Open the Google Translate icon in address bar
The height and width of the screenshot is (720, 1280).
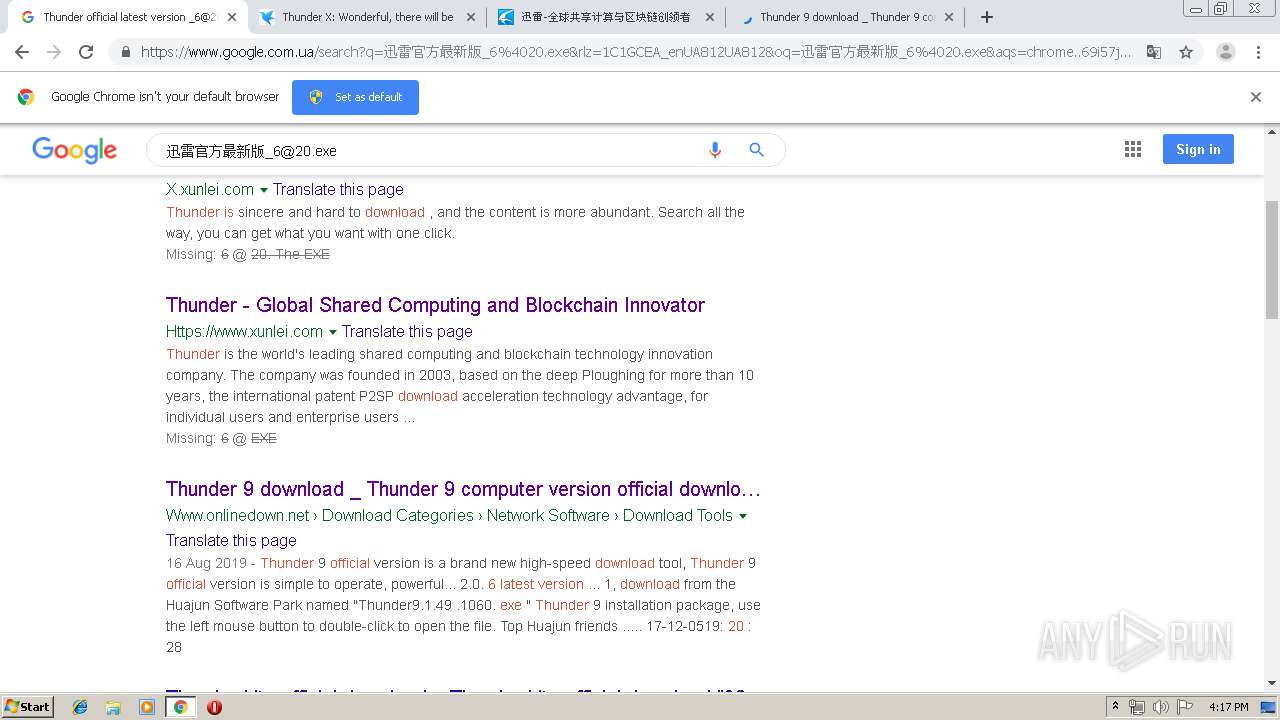(x=1154, y=52)
